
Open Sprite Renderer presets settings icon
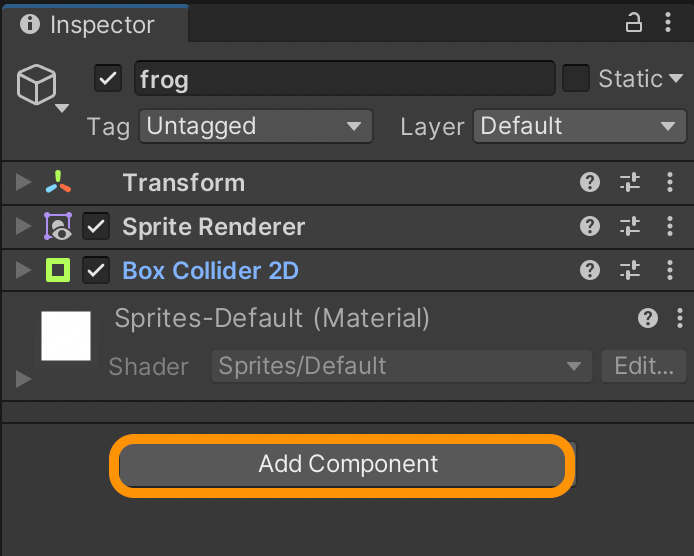coord(630,227)
